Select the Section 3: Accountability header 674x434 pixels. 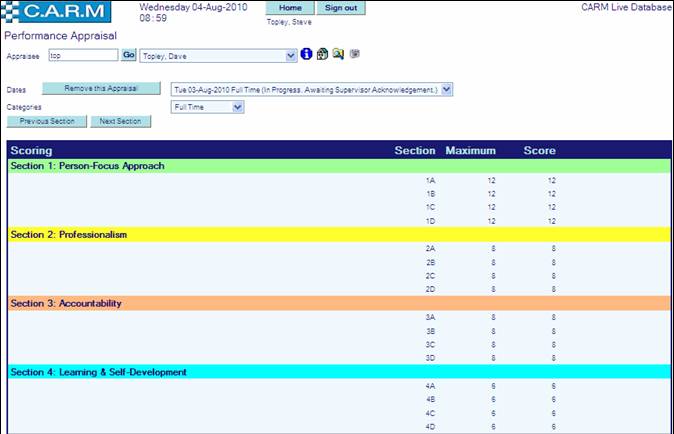(66, 303)
